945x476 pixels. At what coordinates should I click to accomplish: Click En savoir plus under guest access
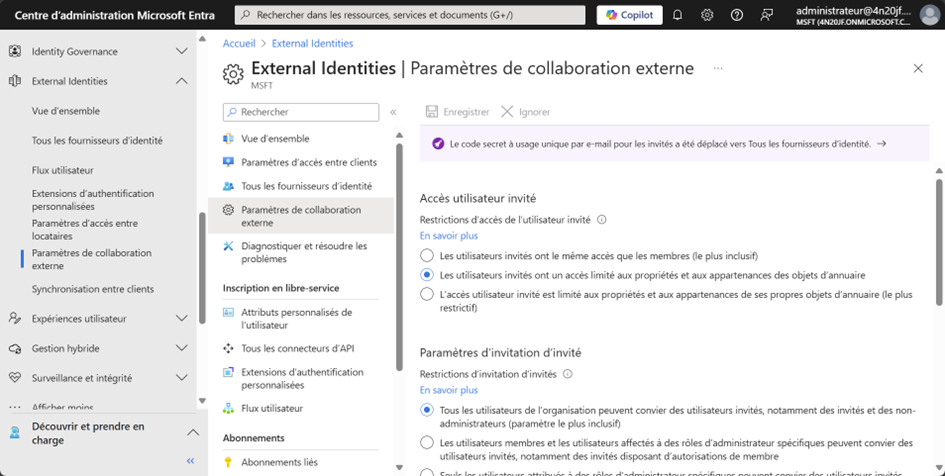(x=448, y=236)
